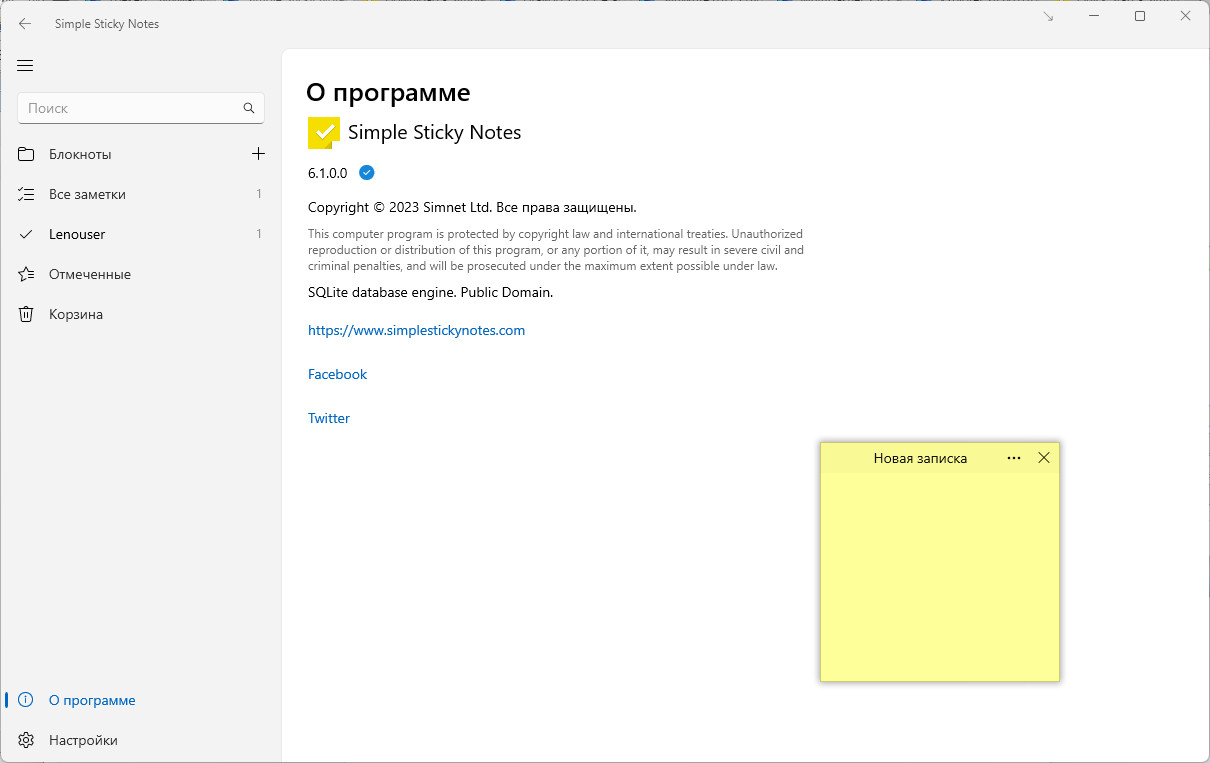Add a new notebook with plus icon
Viewport: 1210px width, 763px height.
pyautogui.click(x=258, y=154)
